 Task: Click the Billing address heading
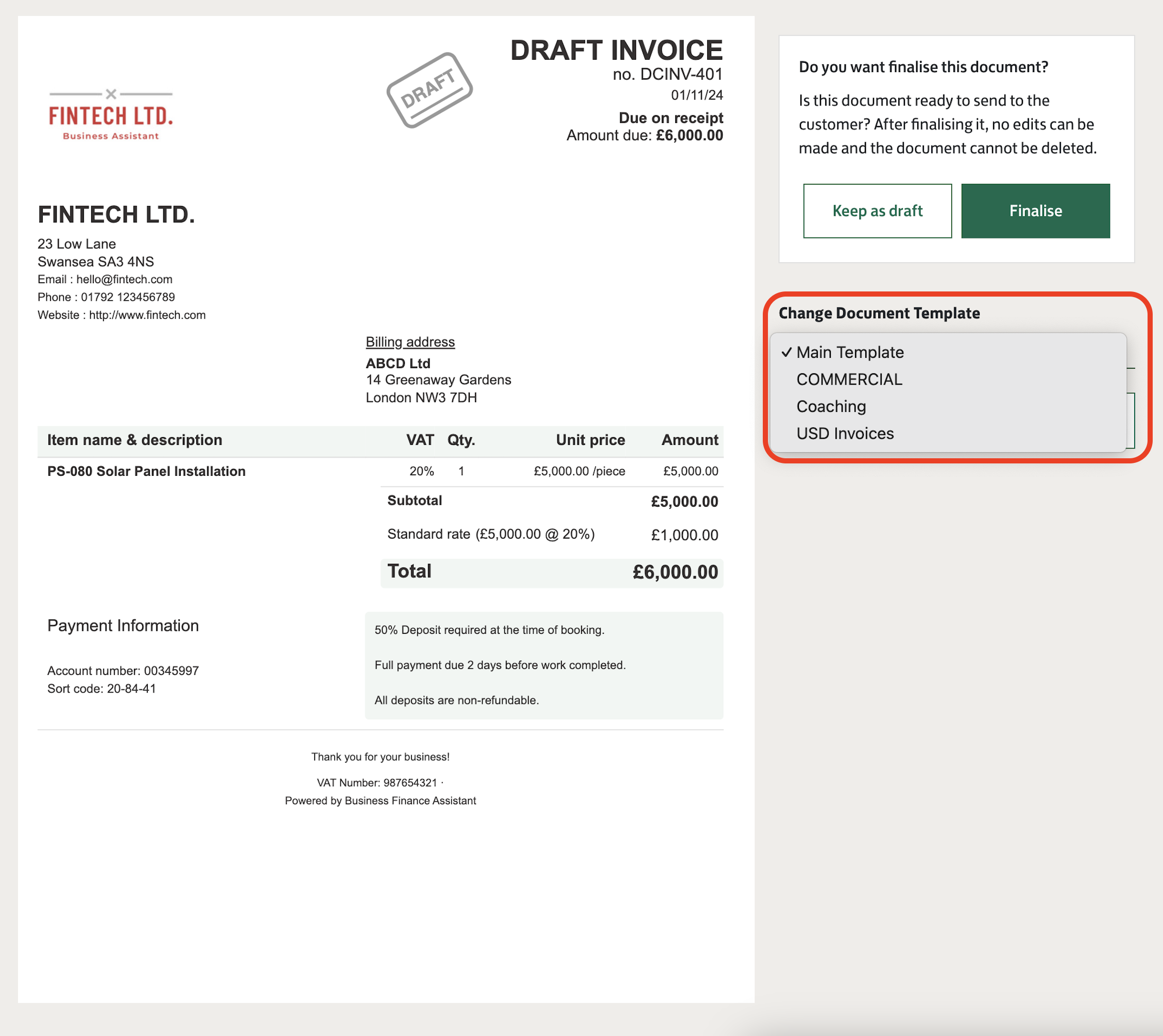click(x=410, y=341)
